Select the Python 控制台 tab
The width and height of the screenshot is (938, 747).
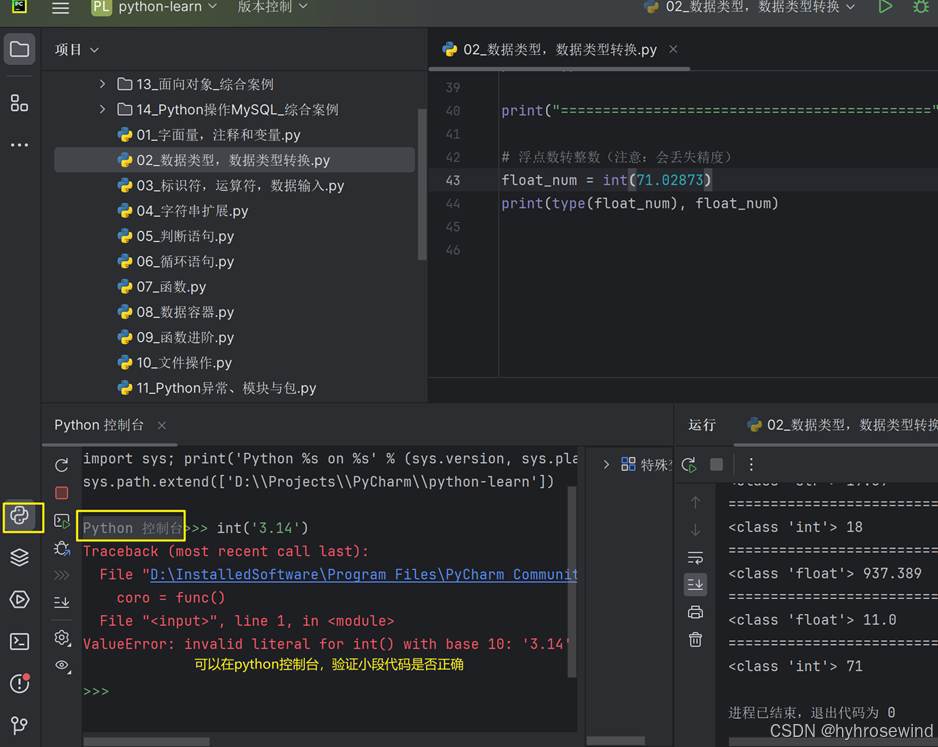pos(99,425)
